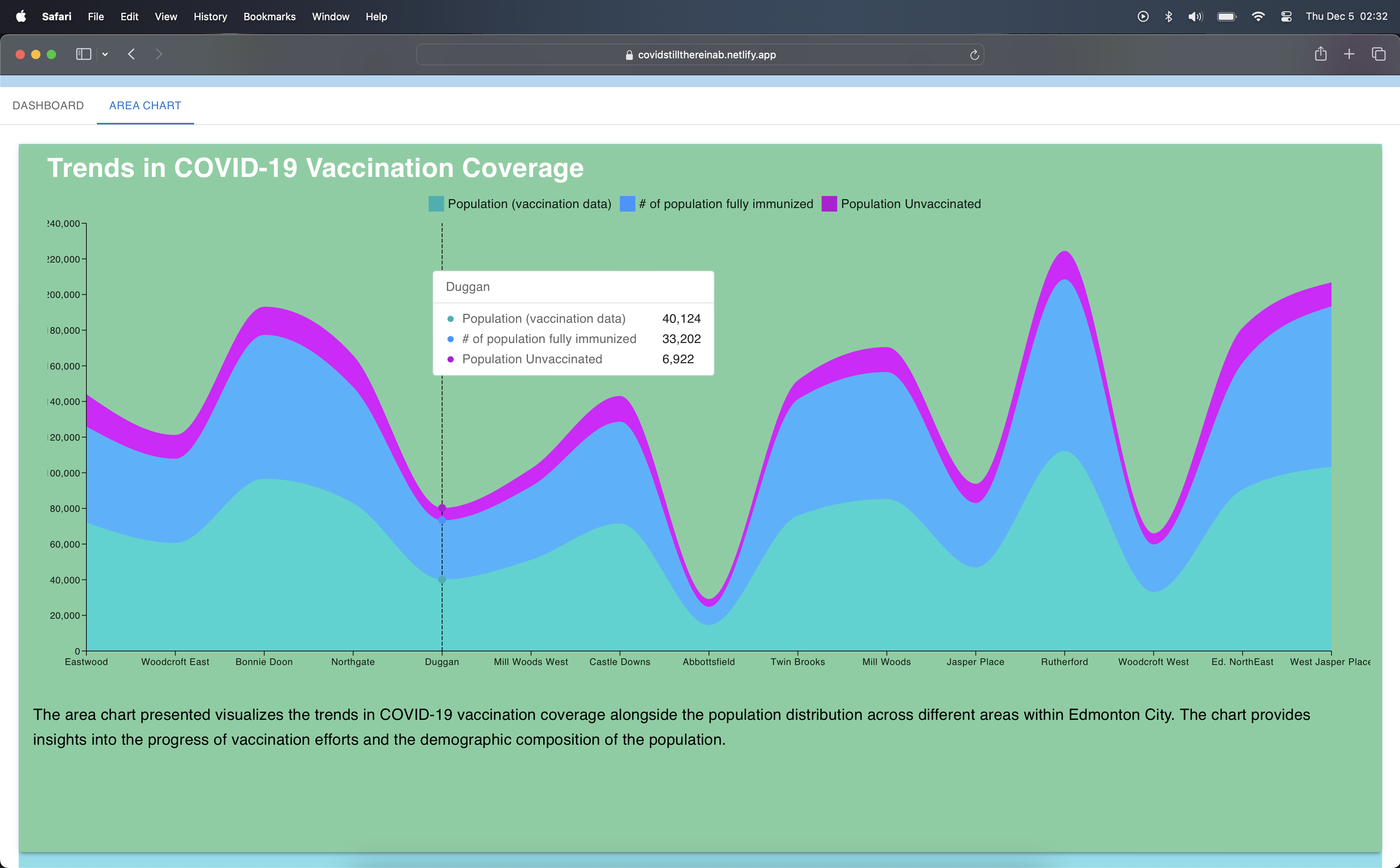
Task: Click the Rutherford x-axis label
Action: 1064,662
